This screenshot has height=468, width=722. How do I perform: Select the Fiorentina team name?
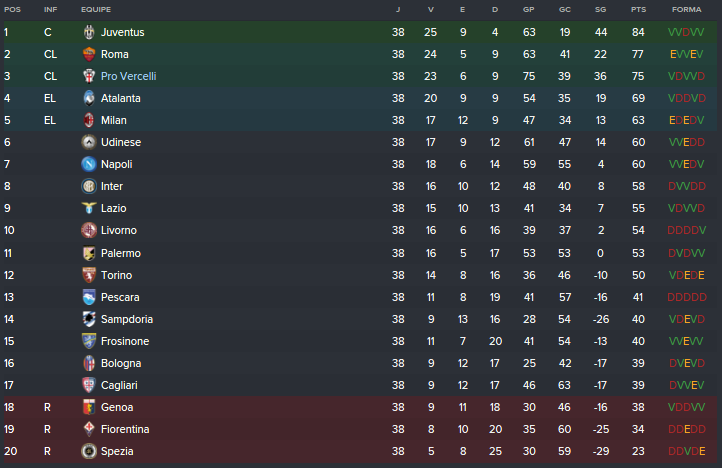click(x=125, y=429)
